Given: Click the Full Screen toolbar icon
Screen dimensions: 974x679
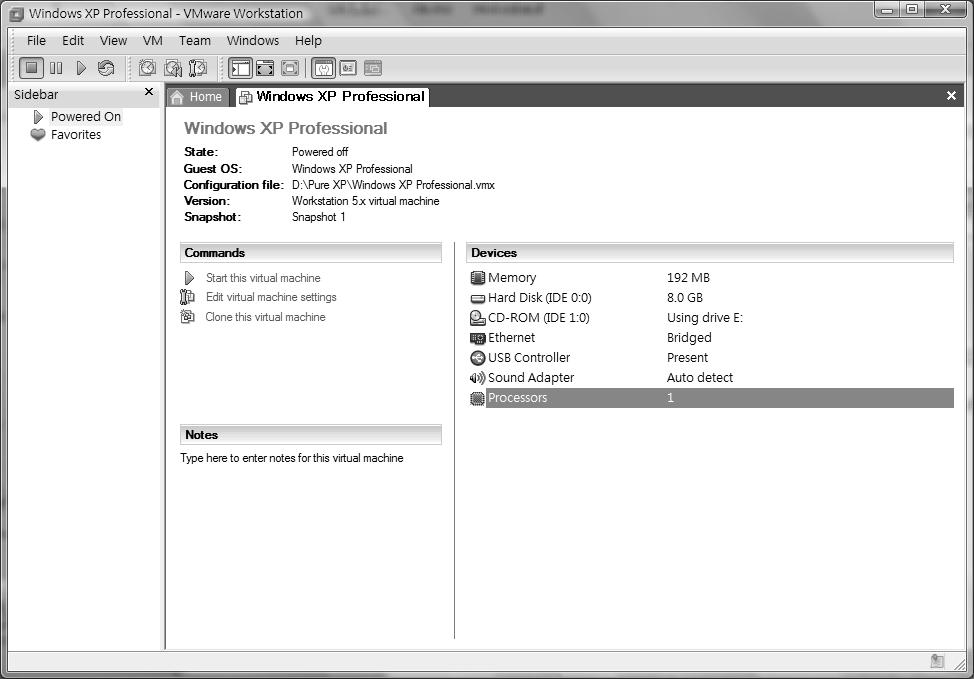Looking at the screenshot, I should (290, 68).
